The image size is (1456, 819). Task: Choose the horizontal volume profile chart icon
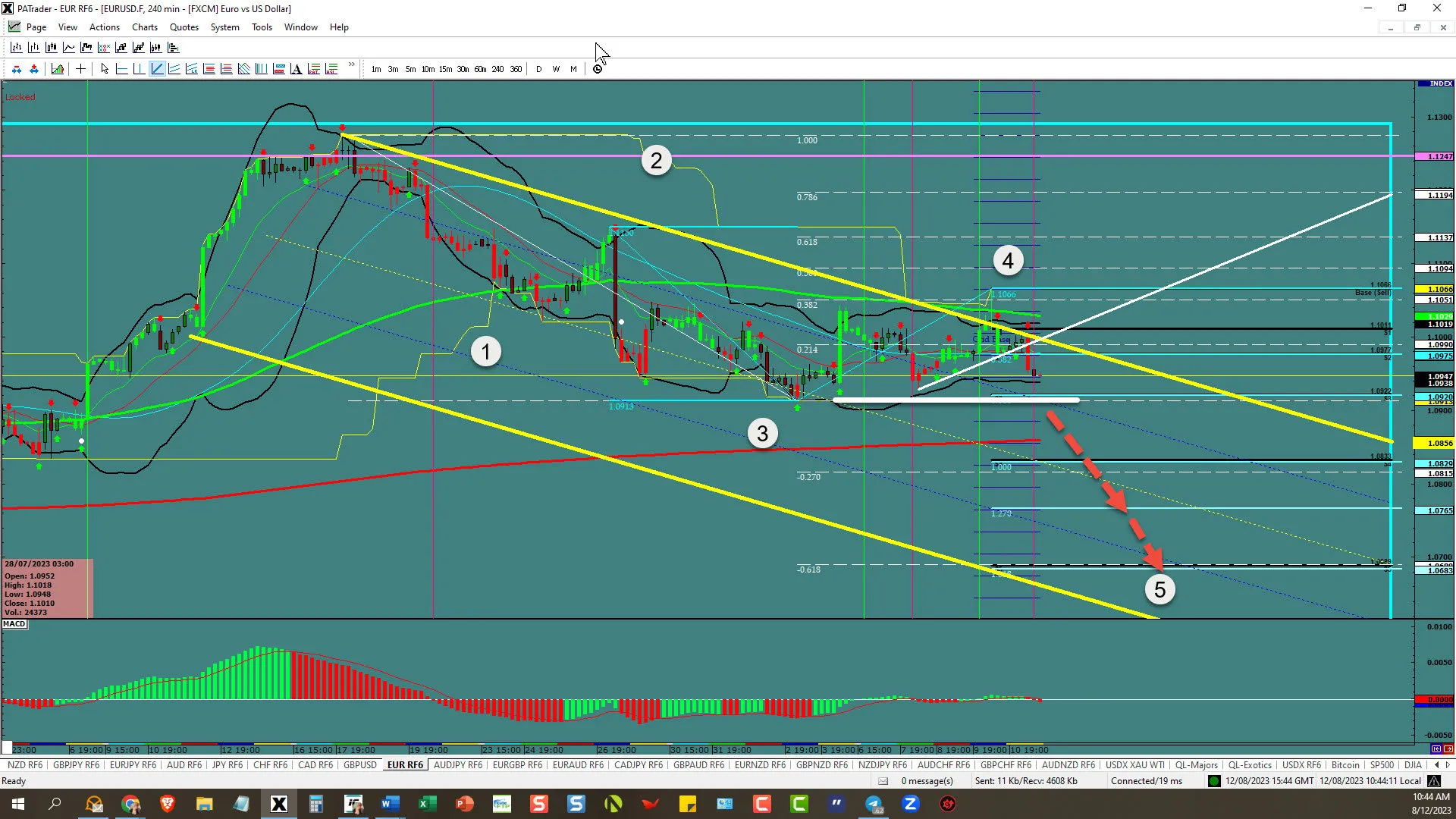(x=173, y=48)
